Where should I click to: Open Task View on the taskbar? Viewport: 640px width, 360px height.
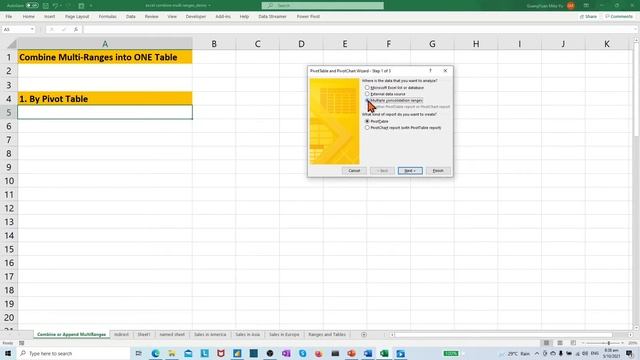pyautogui.click(x=139, y=353)
